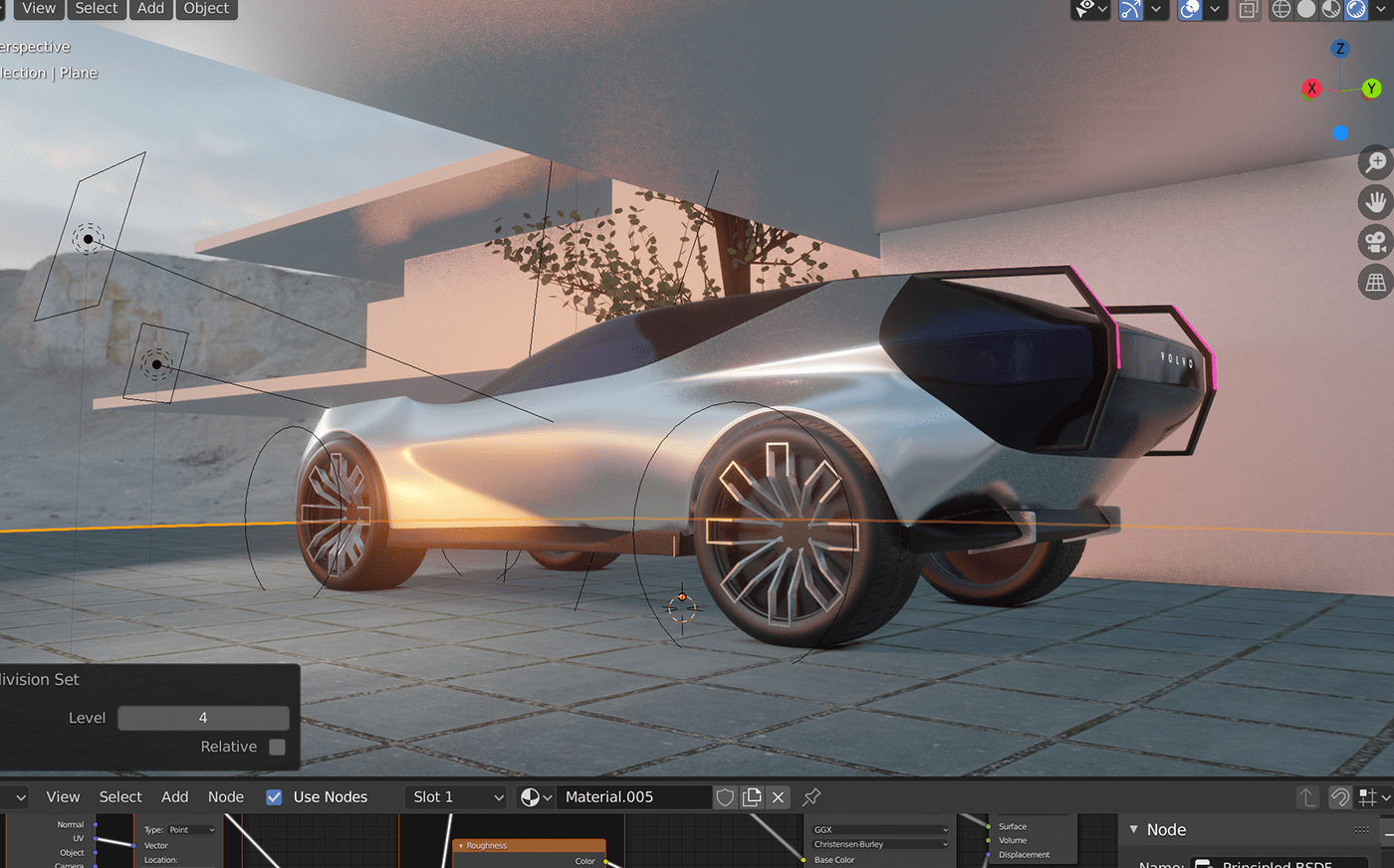Toggle the Show Gizmo button
Image resolution: width=1394 pixels, height=868 pixels.
1131,9
